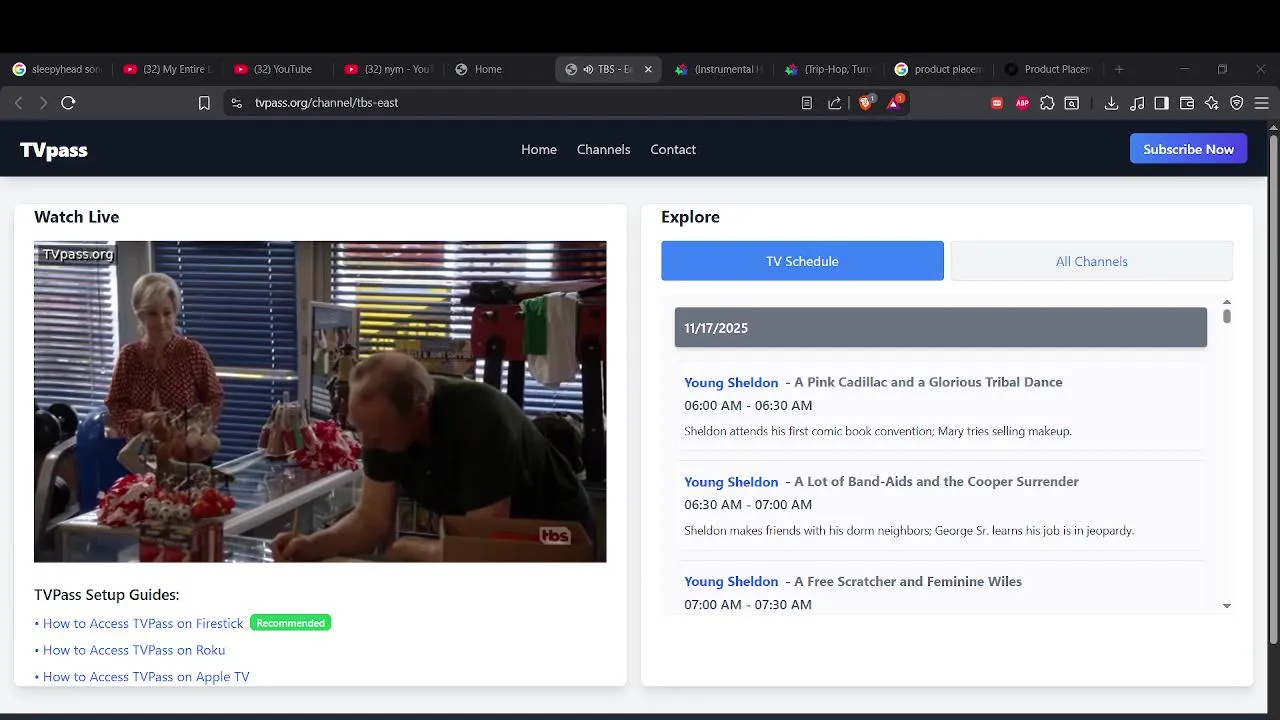Go back with the browser back arrow
The width and height of the screenshot is (1280, 720).
point(18,103)
